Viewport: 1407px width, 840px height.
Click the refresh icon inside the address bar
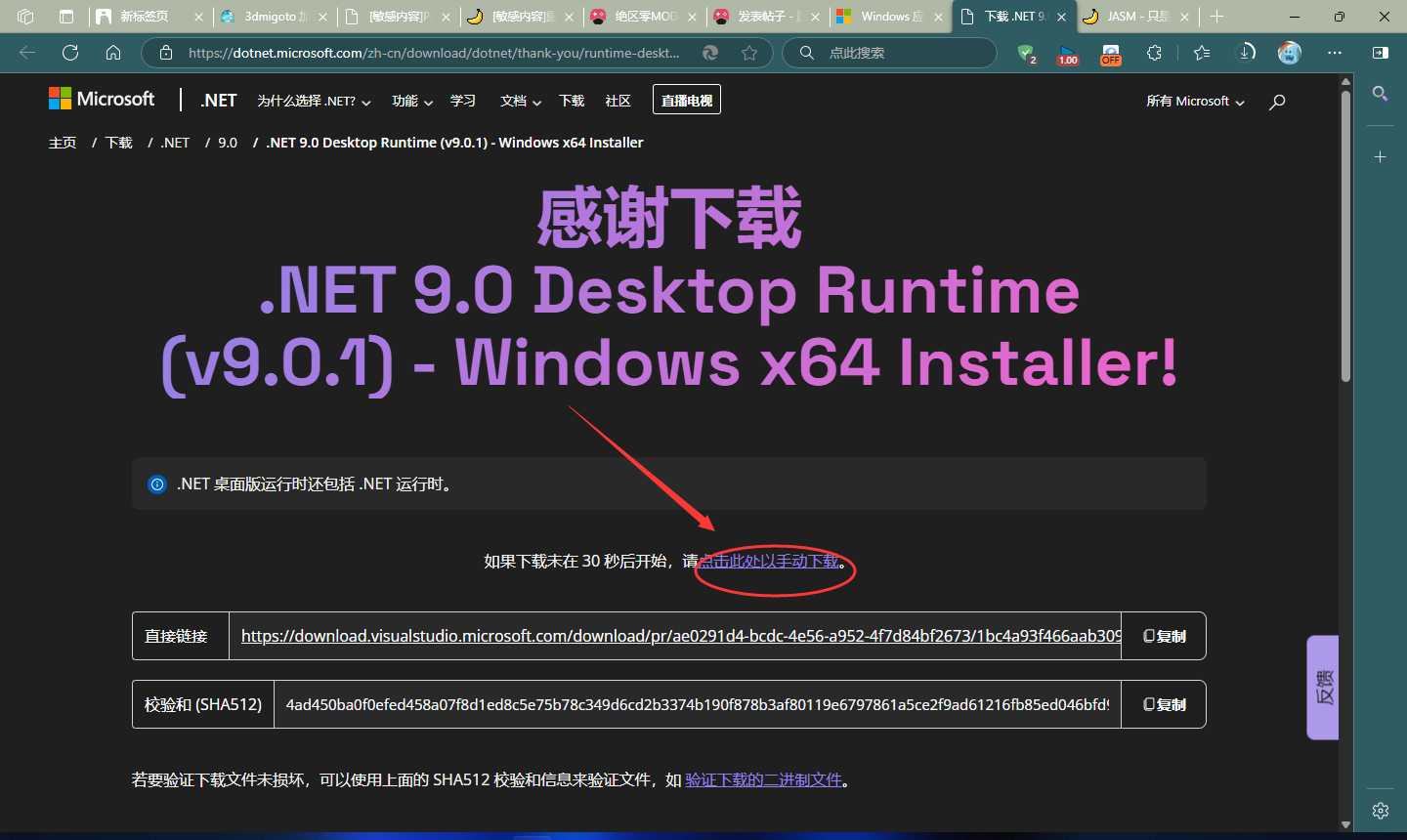pyautogui.click(x=69, y=53)
